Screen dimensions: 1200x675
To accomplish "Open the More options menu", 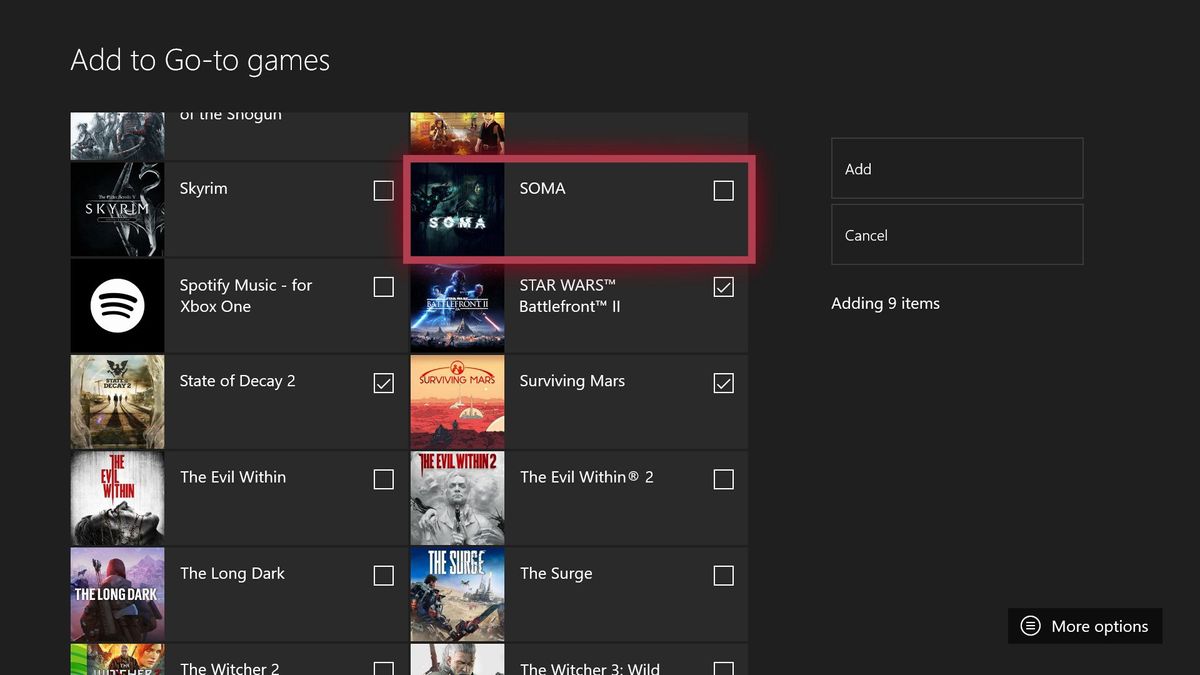I will (x=1084, y=626).
